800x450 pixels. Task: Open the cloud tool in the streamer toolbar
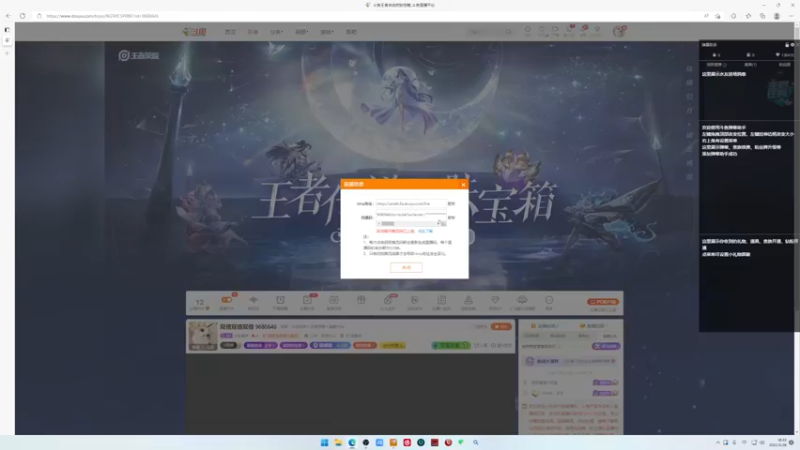coord(522,302)
